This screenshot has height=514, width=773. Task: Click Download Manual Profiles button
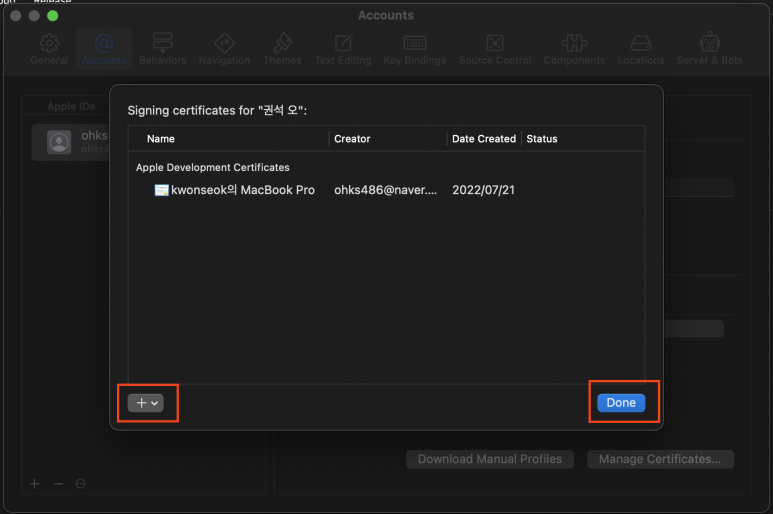[x=490, y=459]
